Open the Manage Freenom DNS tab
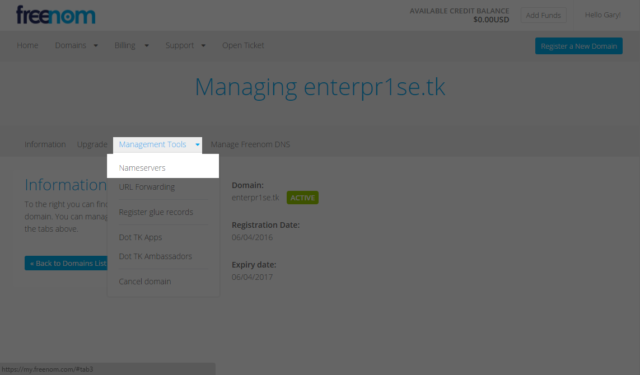The height and width of the screenshot is (375, 640). point(250,144)
